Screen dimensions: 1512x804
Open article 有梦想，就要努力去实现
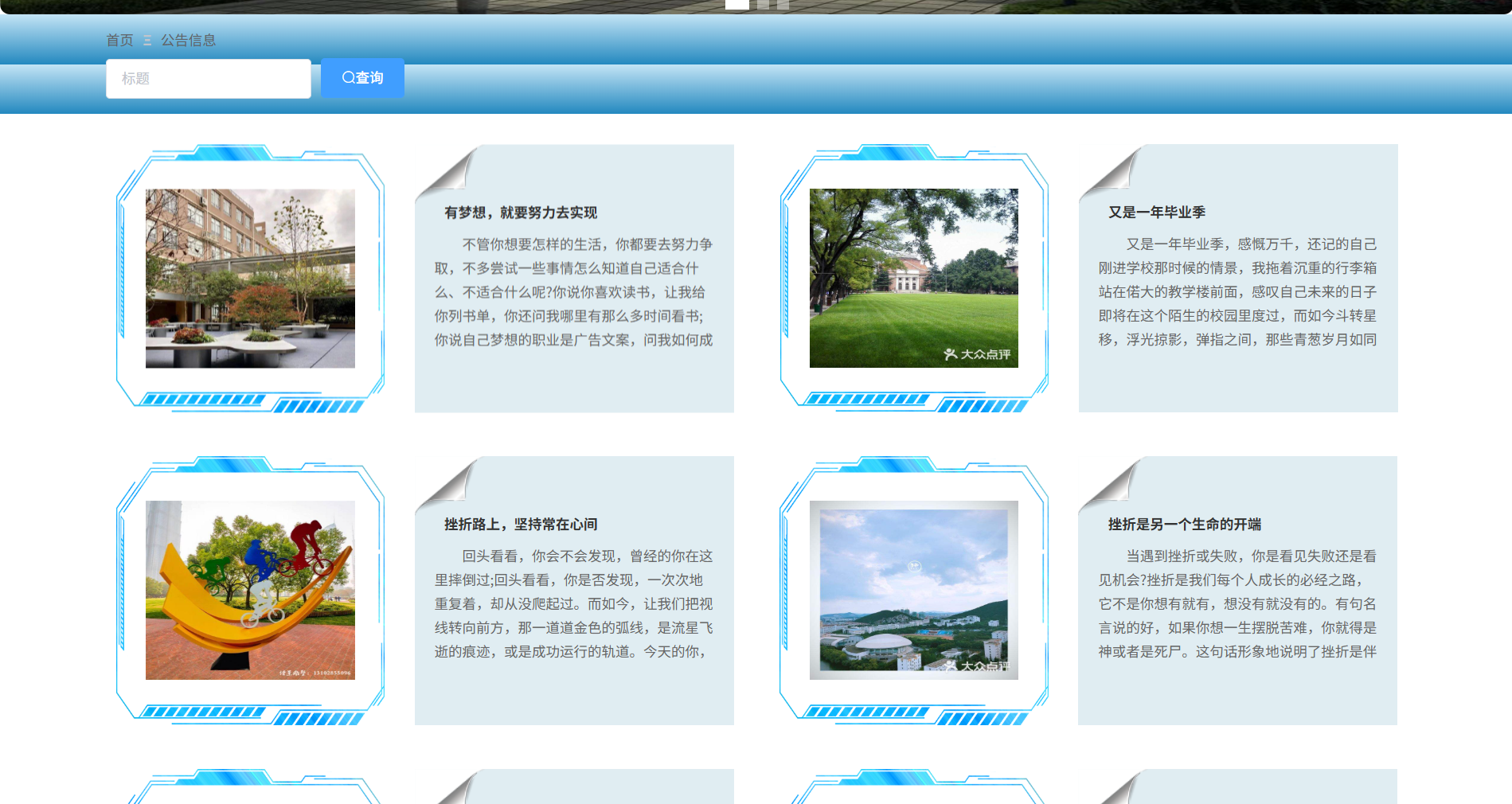519,213
